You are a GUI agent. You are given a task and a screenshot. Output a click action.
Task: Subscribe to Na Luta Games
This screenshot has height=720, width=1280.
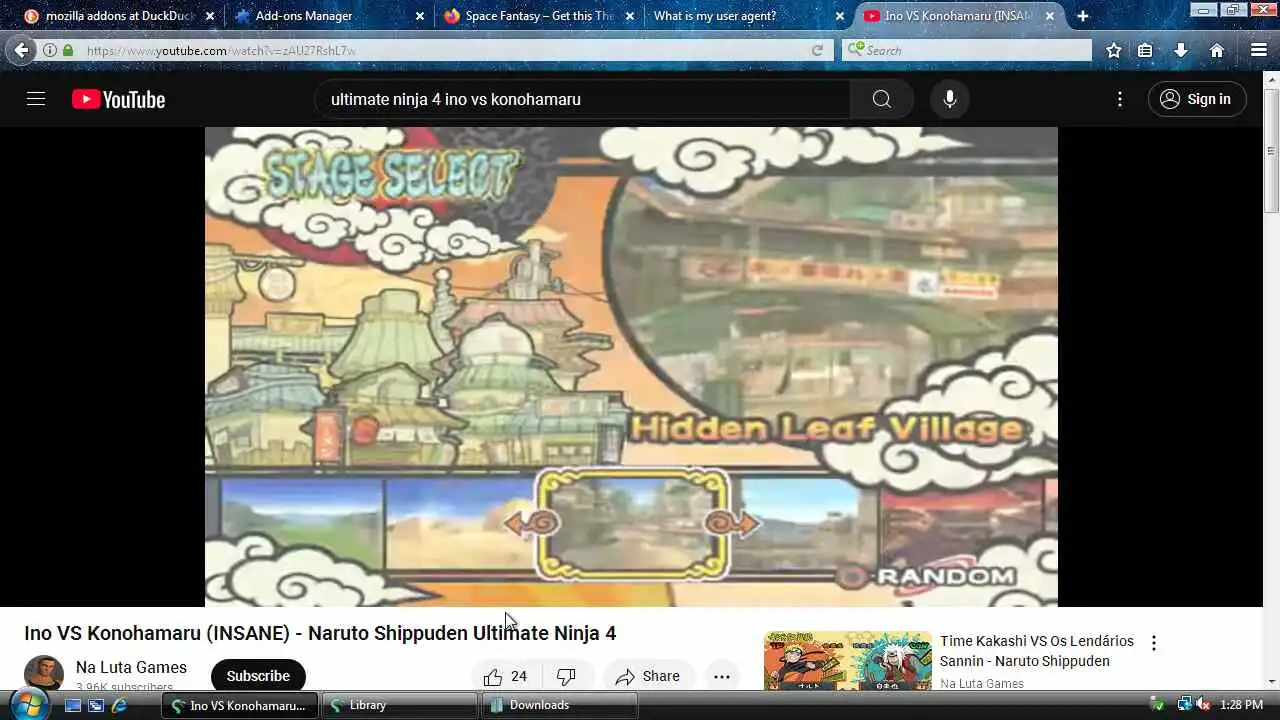point(258,676)
